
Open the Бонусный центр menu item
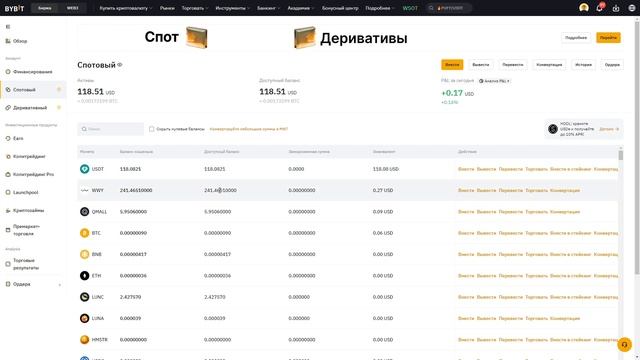[340, 8]
